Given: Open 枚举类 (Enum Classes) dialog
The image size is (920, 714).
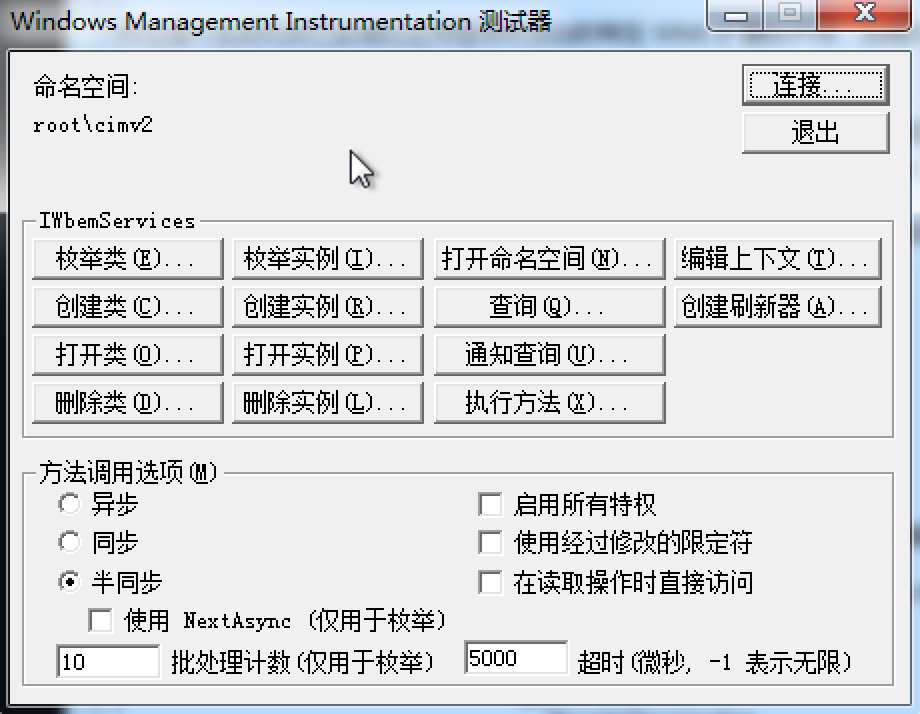Looking at the screenshot, I should pyautogui.click(x=127, y=259).
